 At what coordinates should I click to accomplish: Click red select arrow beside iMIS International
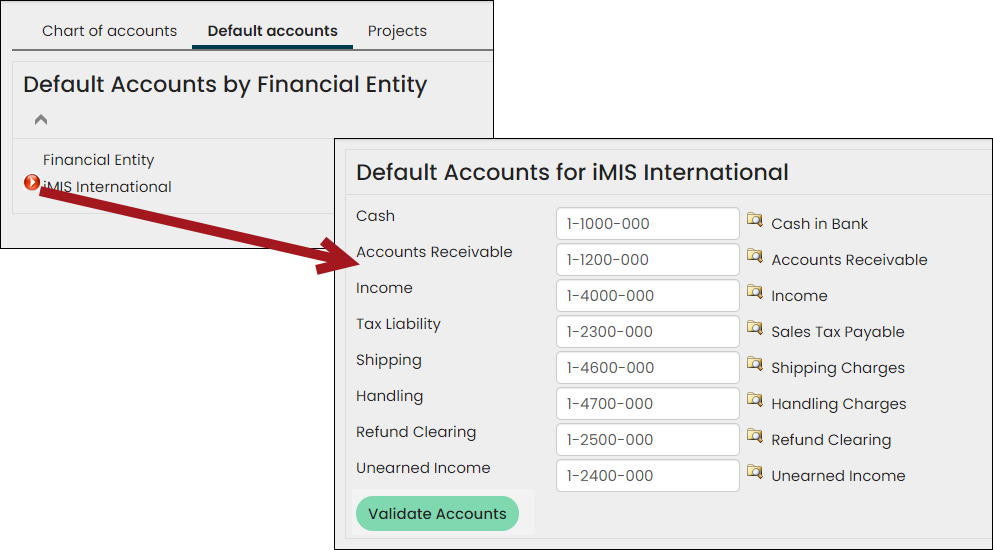32,182
